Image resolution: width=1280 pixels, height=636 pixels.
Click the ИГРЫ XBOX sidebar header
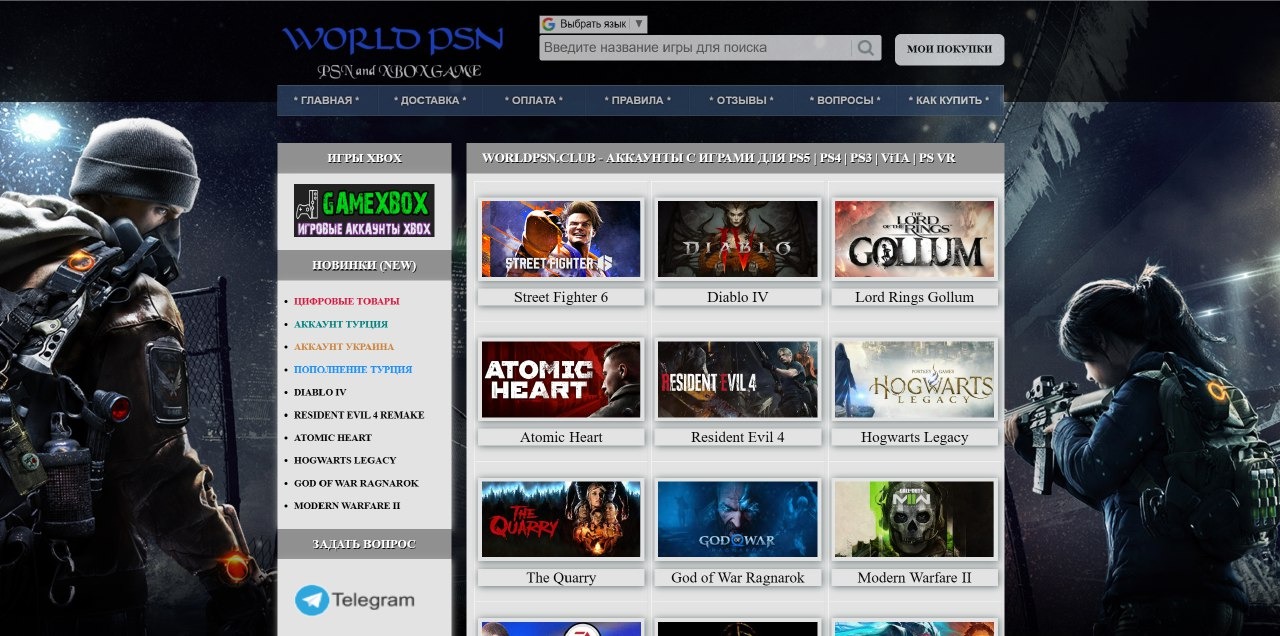[364, 158]
